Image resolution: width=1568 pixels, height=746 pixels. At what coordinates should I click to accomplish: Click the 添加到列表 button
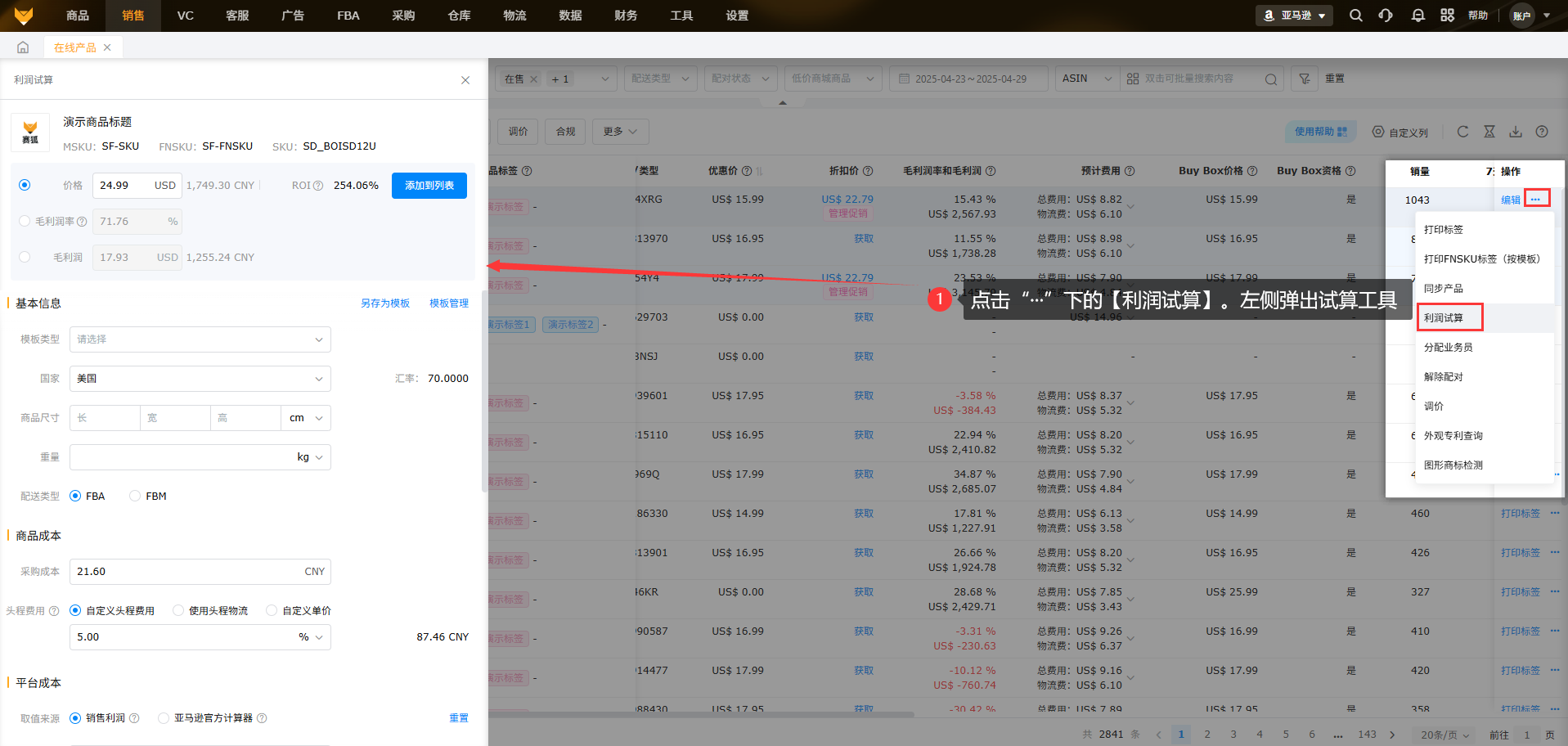(x=429, y=186)
